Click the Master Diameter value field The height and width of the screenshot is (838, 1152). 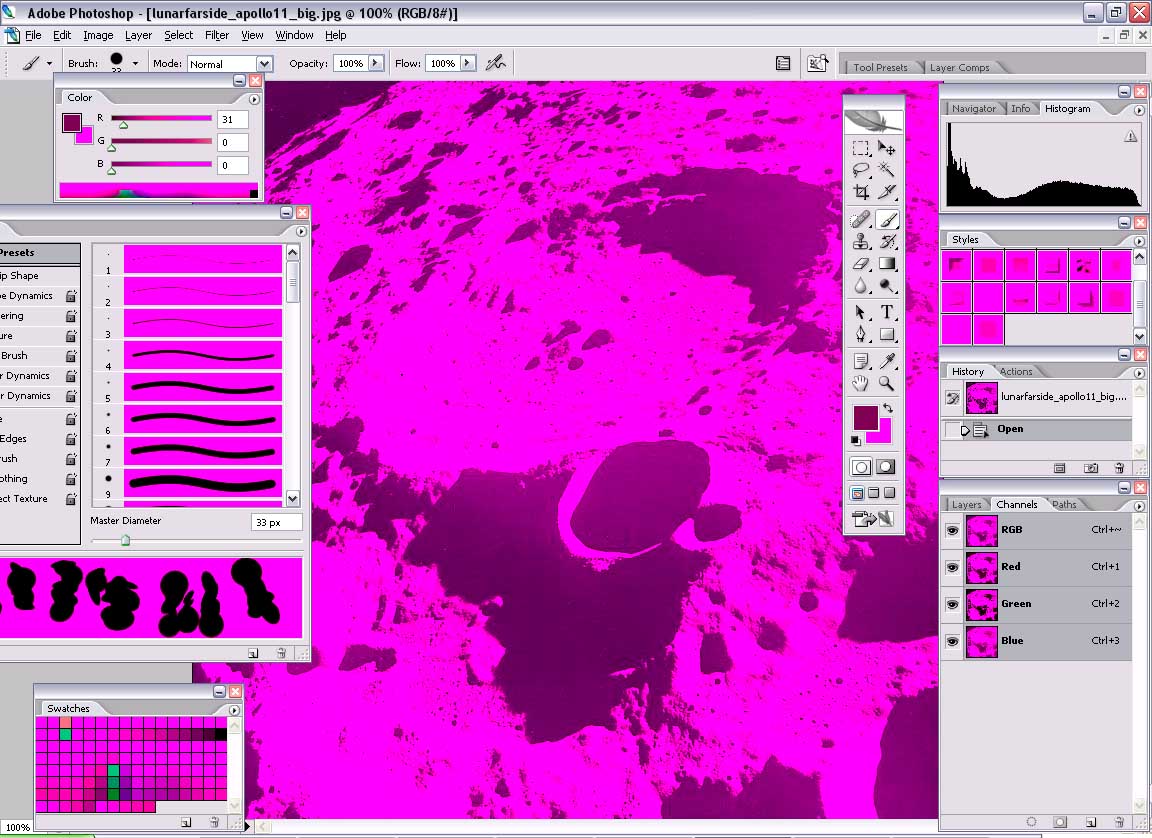tap(276, 522)
